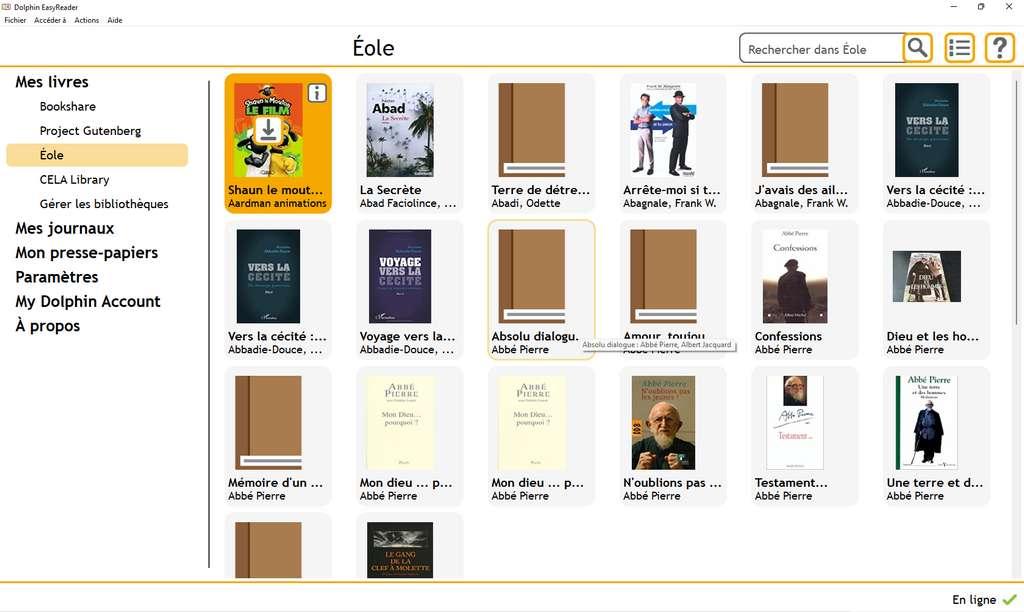Select the Éole library entry
Viewport: 1024px width, 612px height.
click(x=97, y=155)
